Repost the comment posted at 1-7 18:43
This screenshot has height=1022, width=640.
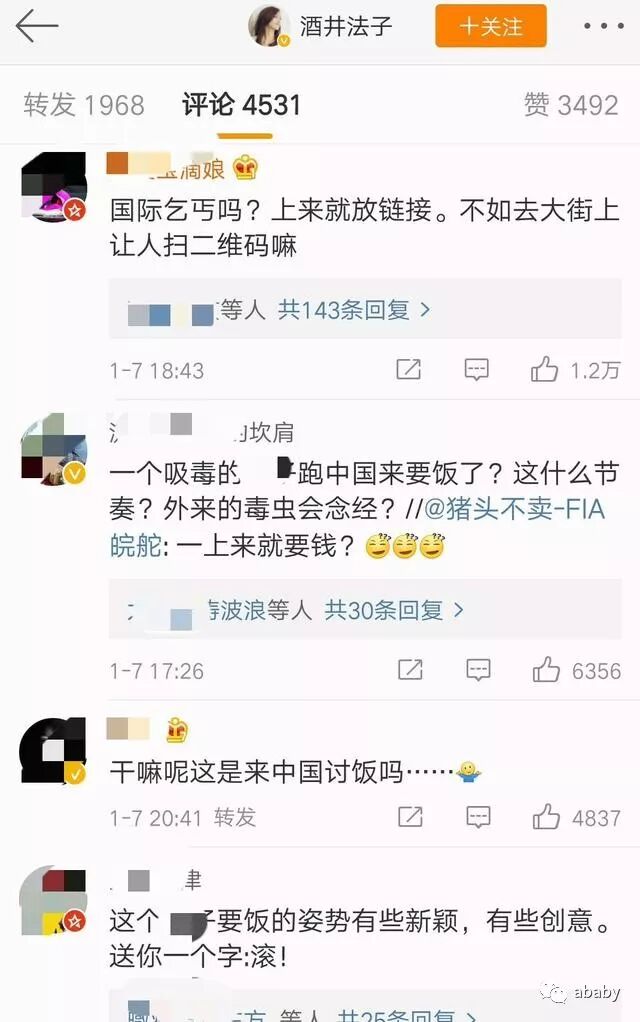tap(409, 370)
